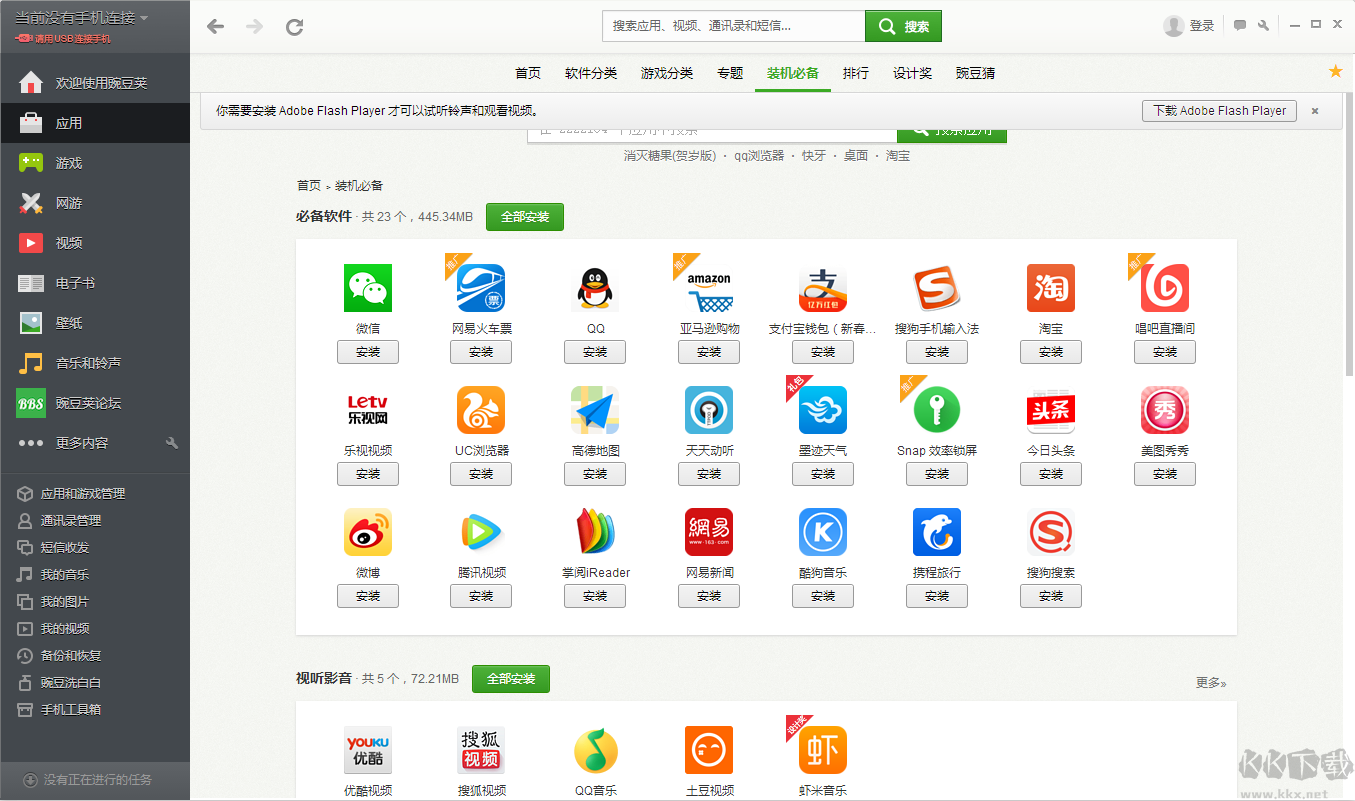Click the 首页 breadcrumb link
Viewport: 1355px width, 801px height.
[309, 185]
